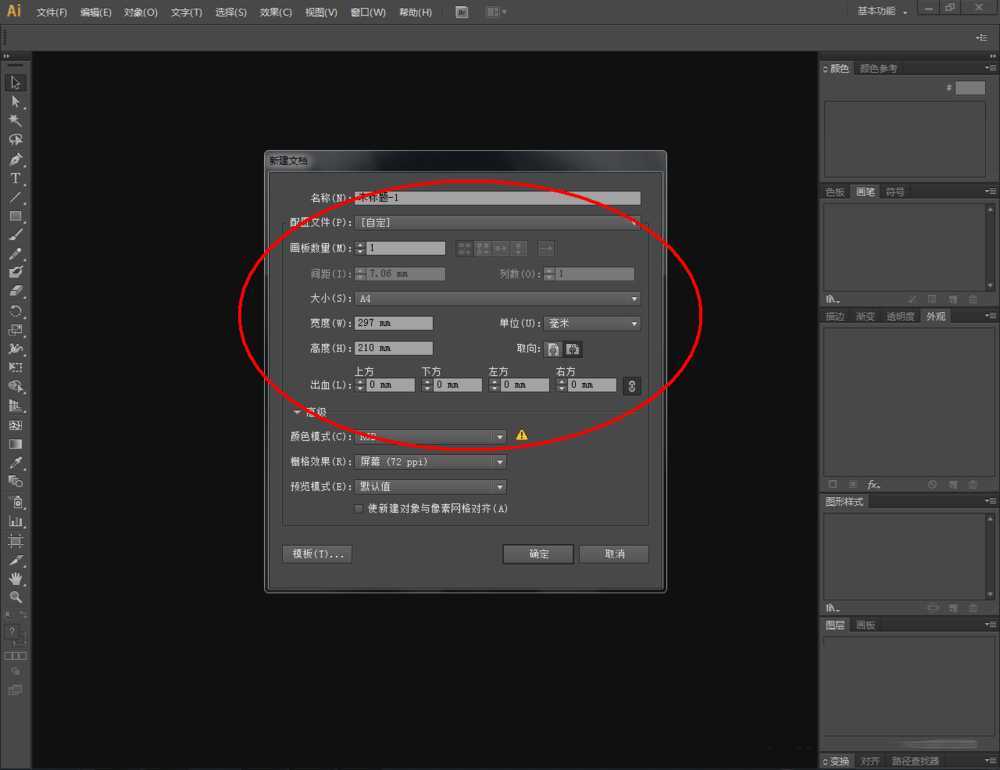Viewport: 1000px width, 770px height.
Task: Open the 单位 dropdown showing 毫米
Action: 591,322
